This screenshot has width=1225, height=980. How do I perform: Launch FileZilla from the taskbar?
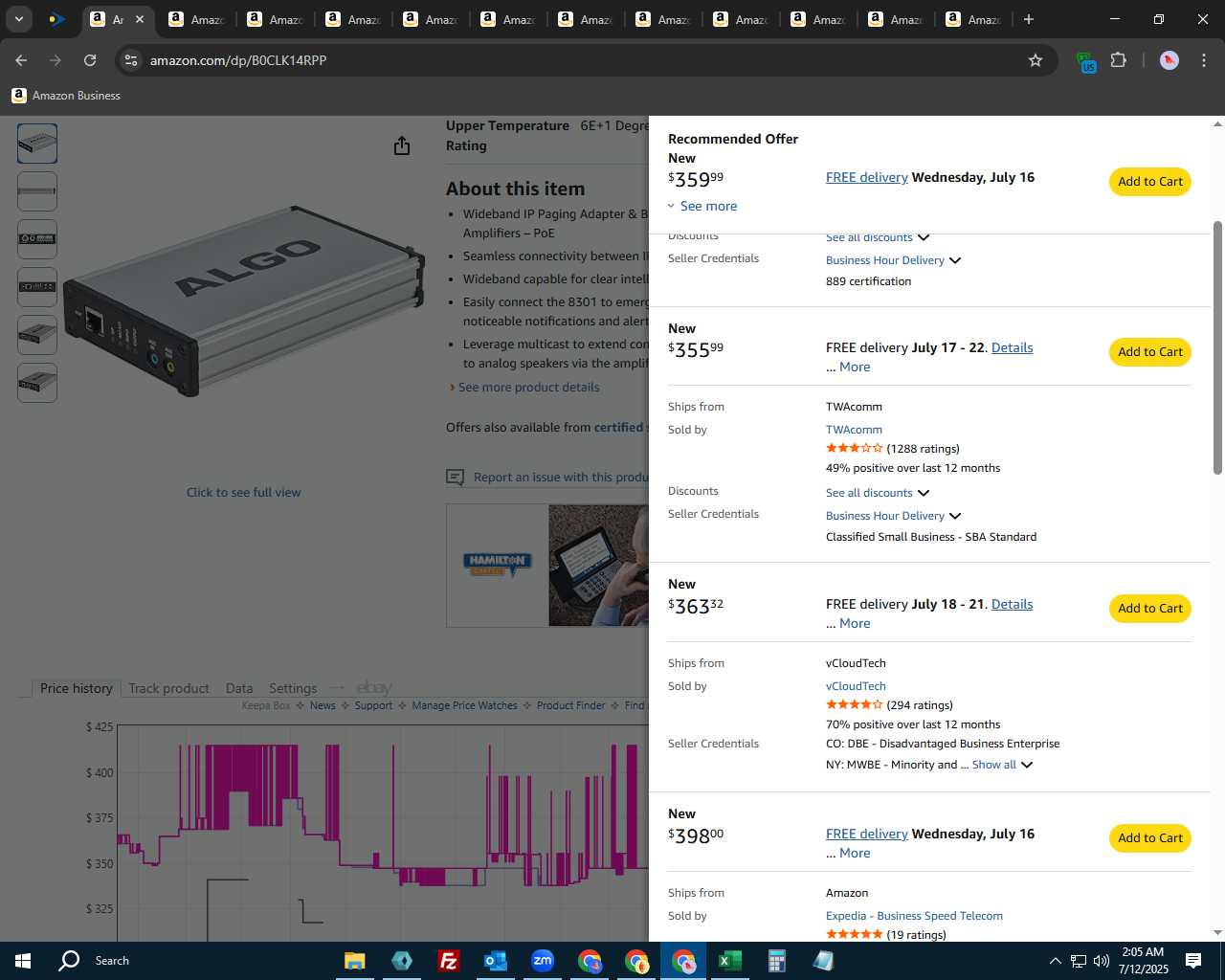448,961
